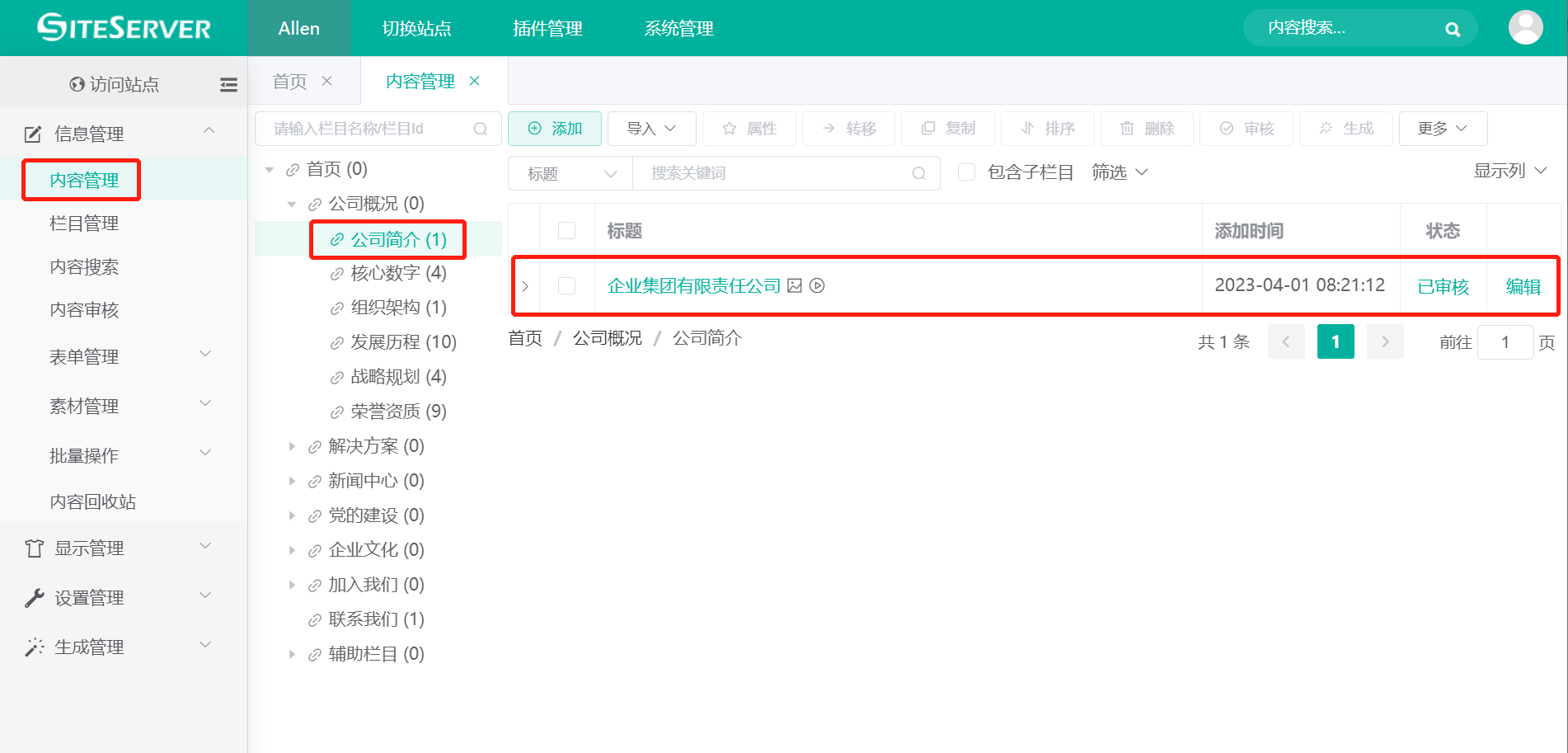Open the 属性 attributes tool

coord(749,128)
